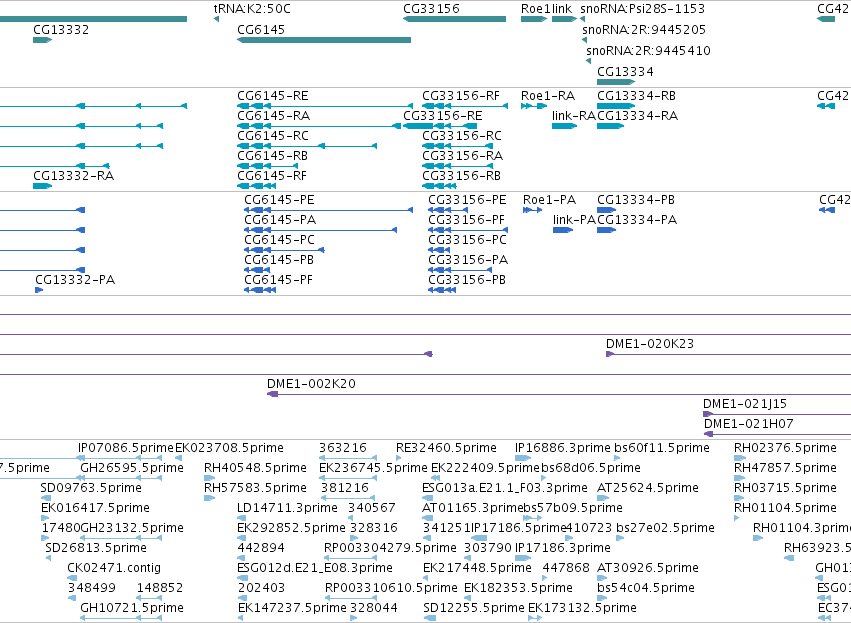Click the Roe1-RA transcript label

point(548,96)
